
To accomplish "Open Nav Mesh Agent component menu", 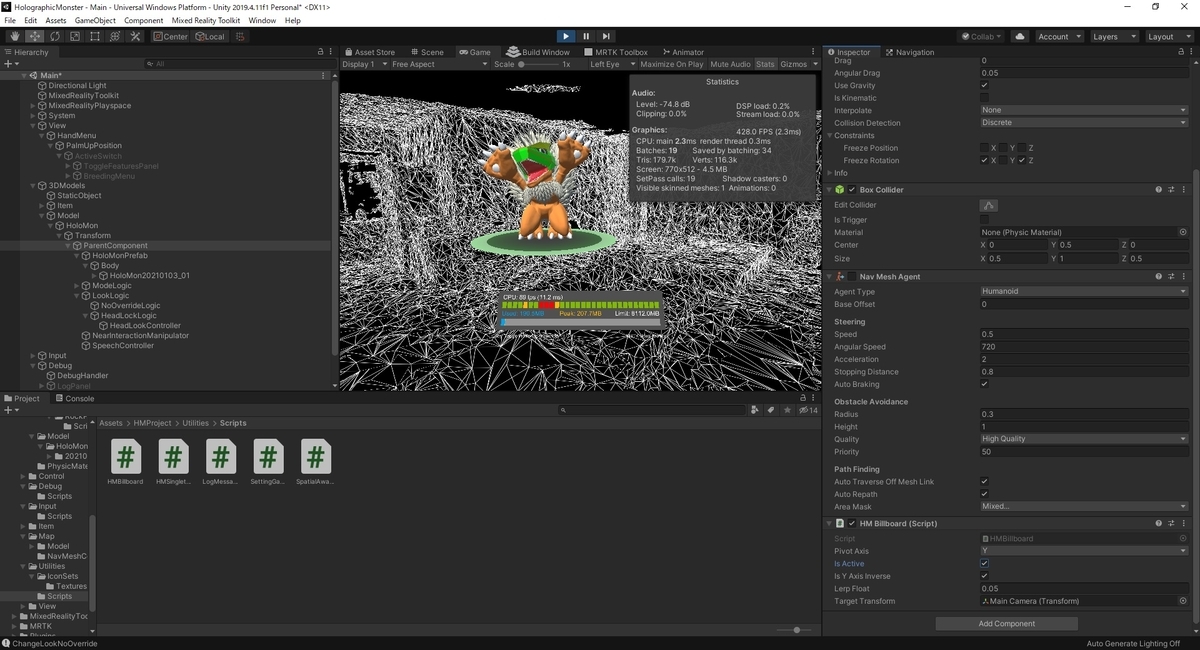I will pos(1184,276).
